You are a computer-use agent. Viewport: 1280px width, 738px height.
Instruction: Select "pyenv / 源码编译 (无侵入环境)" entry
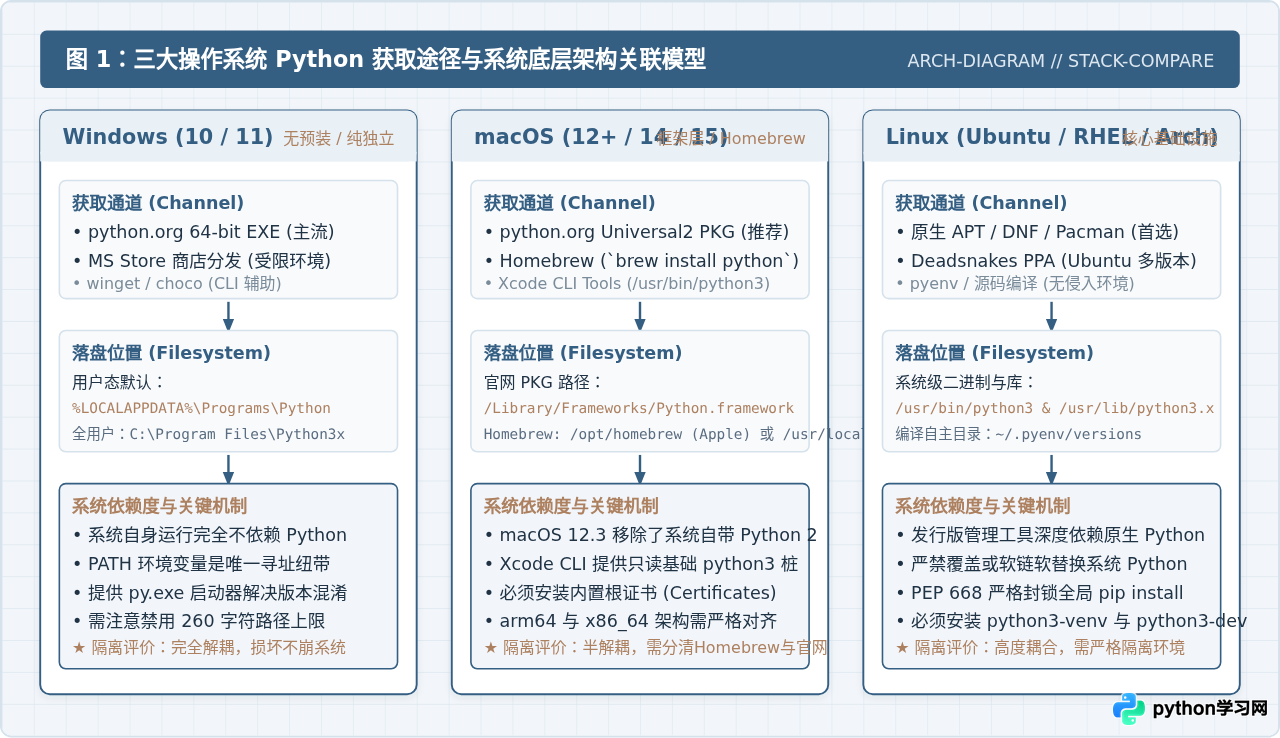[1014, 283]
